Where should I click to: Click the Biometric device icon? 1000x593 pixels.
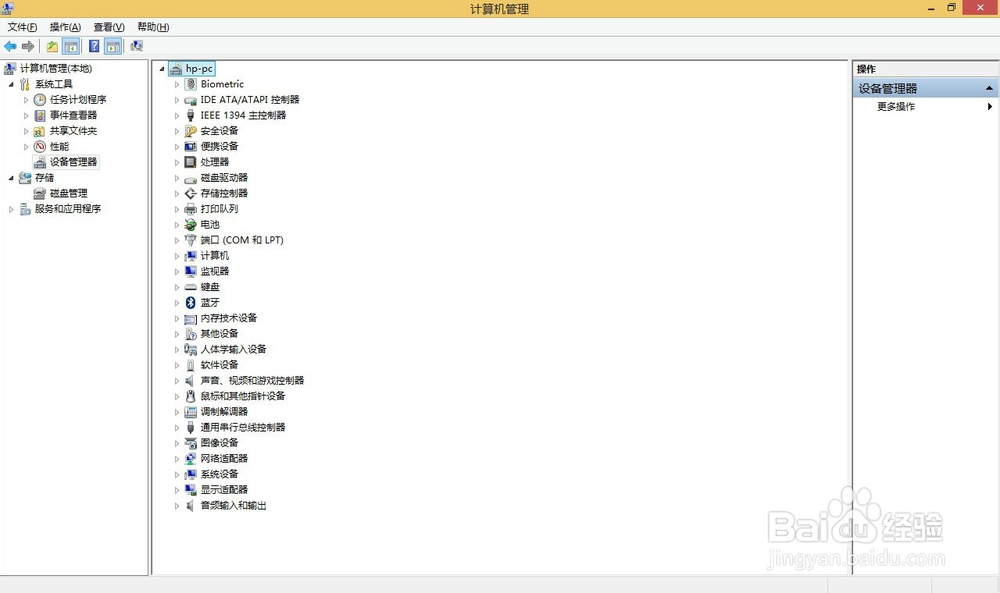pyautogui.click(x=190, y=84)
